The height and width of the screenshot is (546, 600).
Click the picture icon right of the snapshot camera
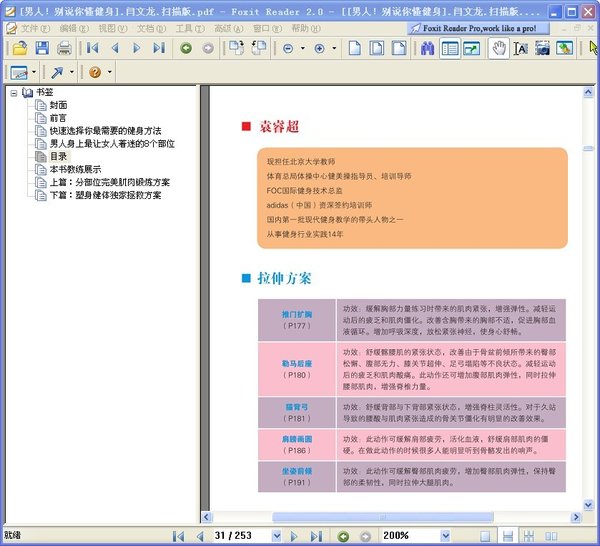coord(564,49)
